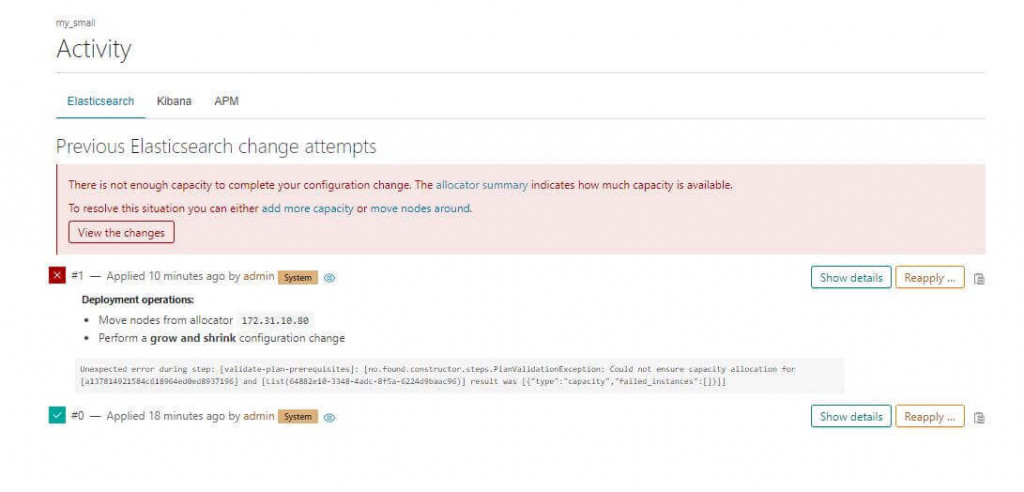Switch to the Elasticsearch tab
1024x492 pixels.
(101, 101)
